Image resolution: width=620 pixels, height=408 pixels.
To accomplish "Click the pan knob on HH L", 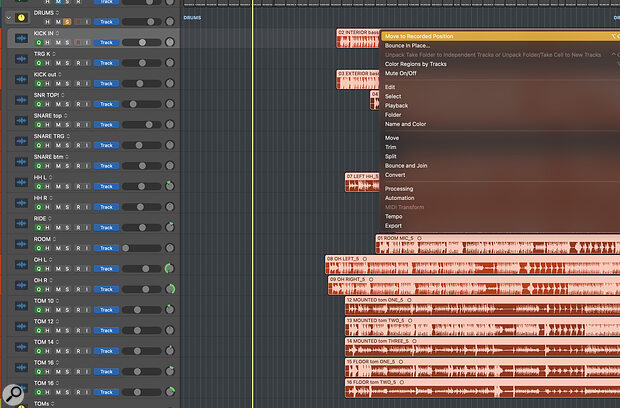I will point(170,186).
